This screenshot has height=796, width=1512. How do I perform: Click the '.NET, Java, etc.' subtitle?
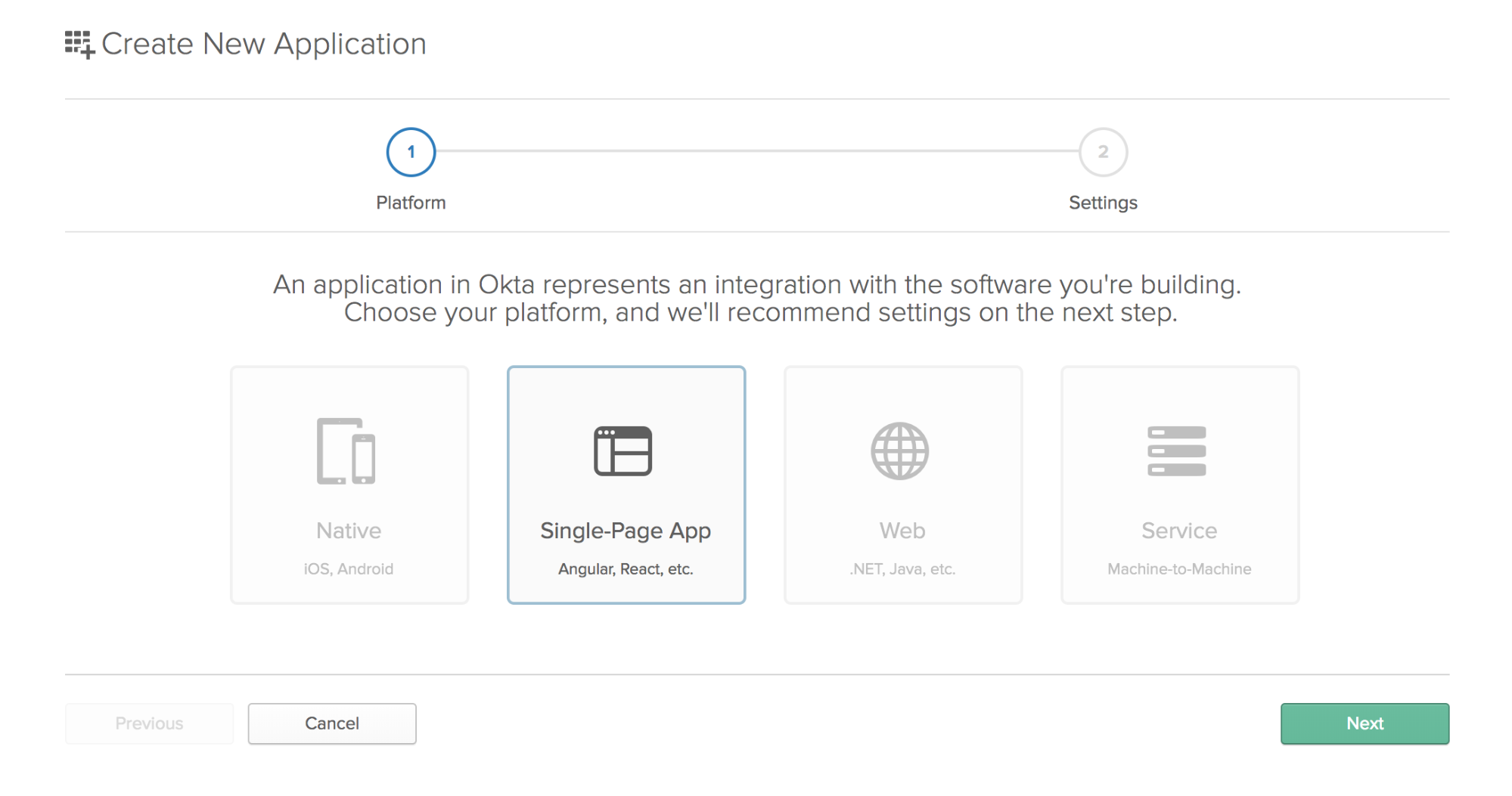click(902, 569)
